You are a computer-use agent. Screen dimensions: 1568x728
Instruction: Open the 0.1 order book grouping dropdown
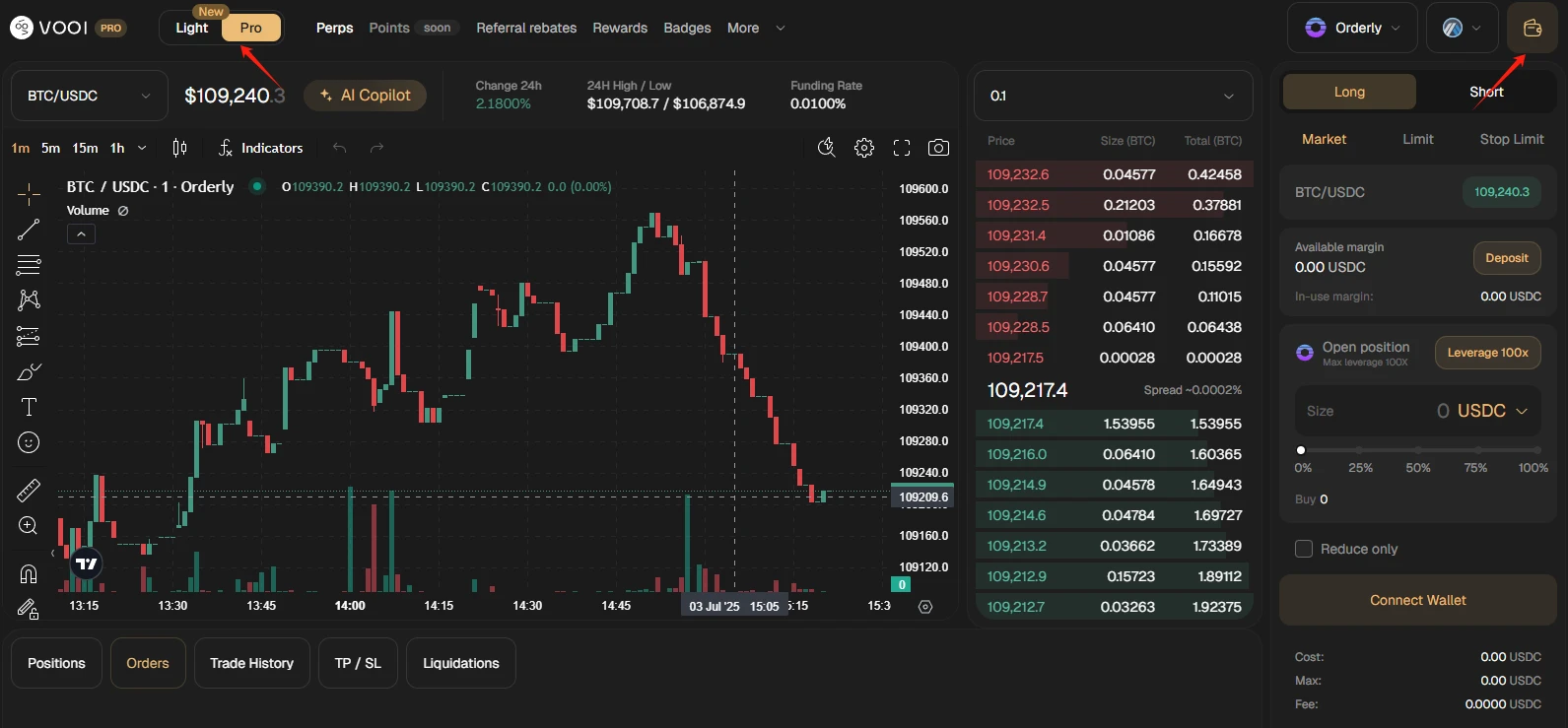pos(1112,96)
